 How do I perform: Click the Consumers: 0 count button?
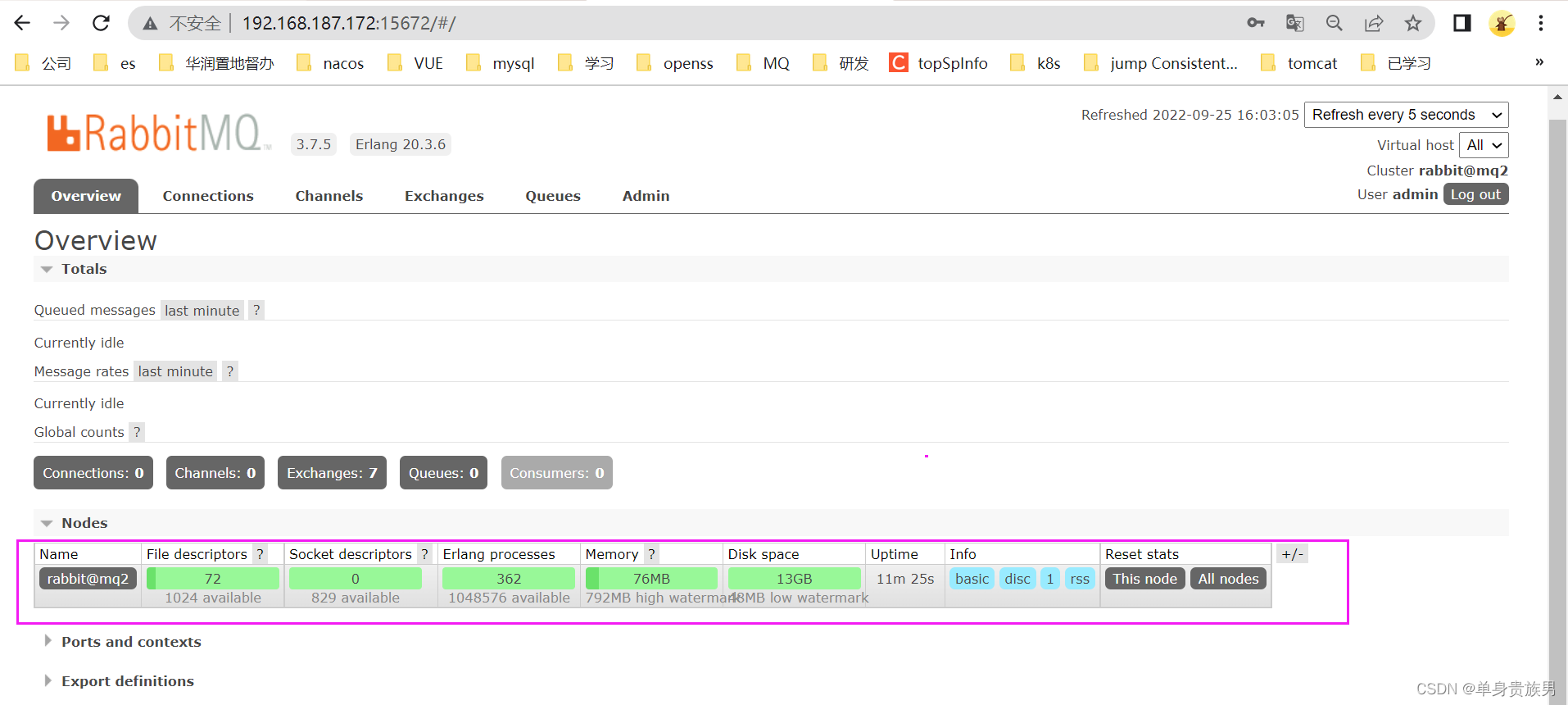click(557, 473)
